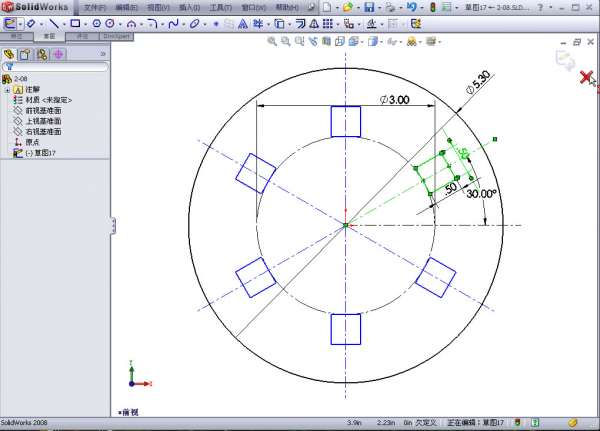This screenshot has width=600, height=431.
Task: Open the ConfigurationManager tab
Action: (x=42, y=54)
